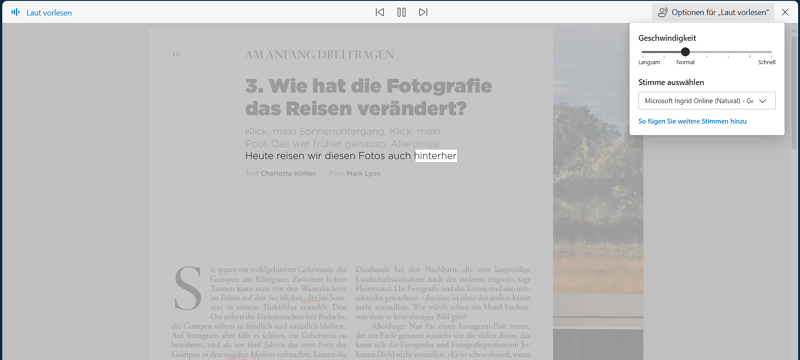Viewport: 800px width, 360px height.
Task: Click the Stimme auswählen label
Action: (x=671, y=82)
